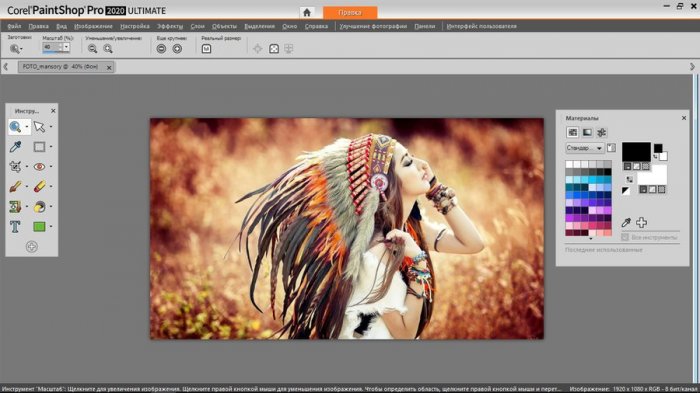Choose the green Rectangle shape tool
The width and height of the screenshot is (700, 393).
click(x=39, y=226)
